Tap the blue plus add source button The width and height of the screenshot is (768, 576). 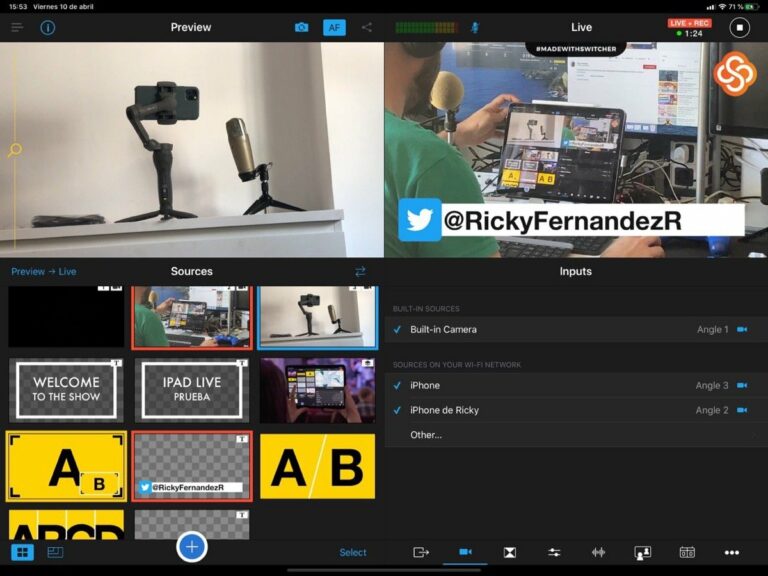(x=192, y=547)
